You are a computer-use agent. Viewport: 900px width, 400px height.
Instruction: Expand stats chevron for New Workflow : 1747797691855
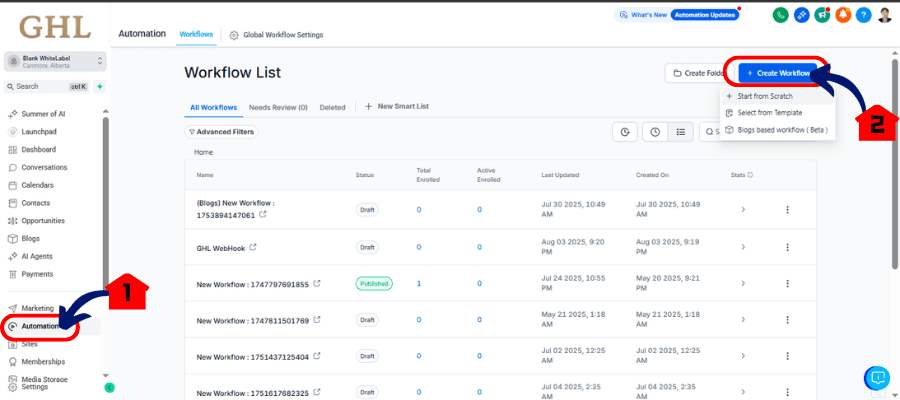click(x=743, y=284)
